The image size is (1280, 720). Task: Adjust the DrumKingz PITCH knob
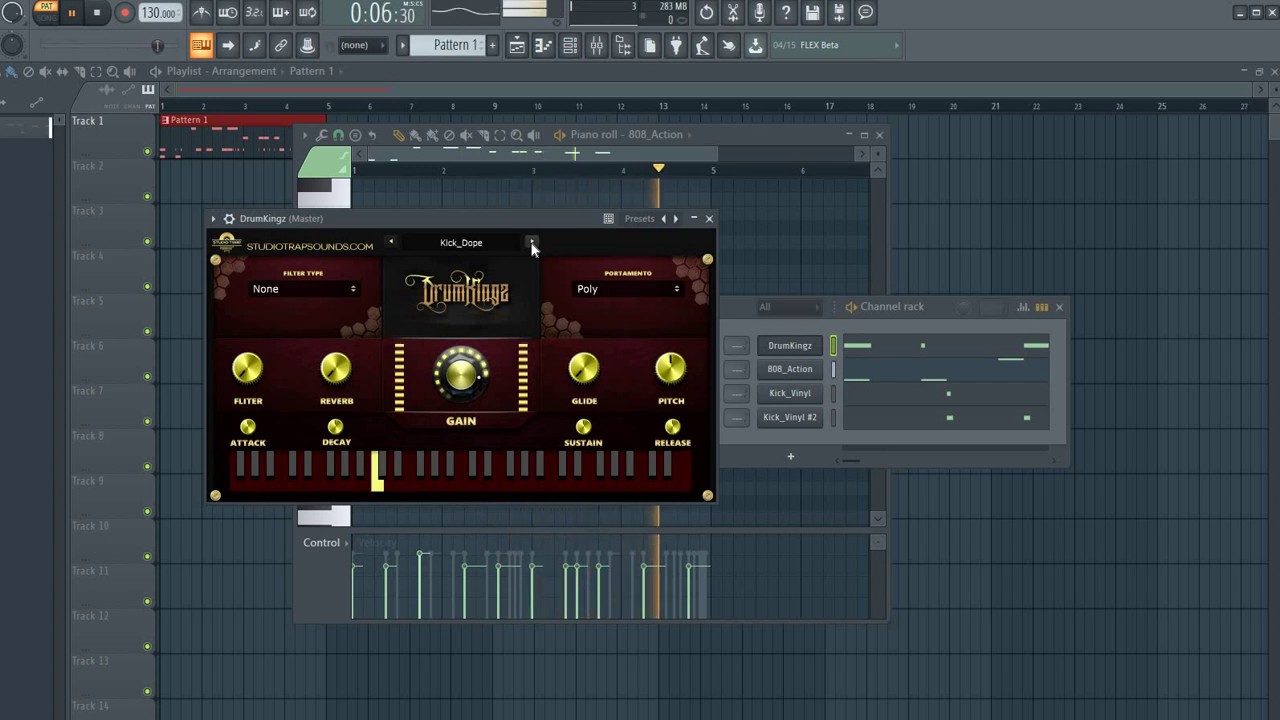pyautogui.click(x=670, y=369)
